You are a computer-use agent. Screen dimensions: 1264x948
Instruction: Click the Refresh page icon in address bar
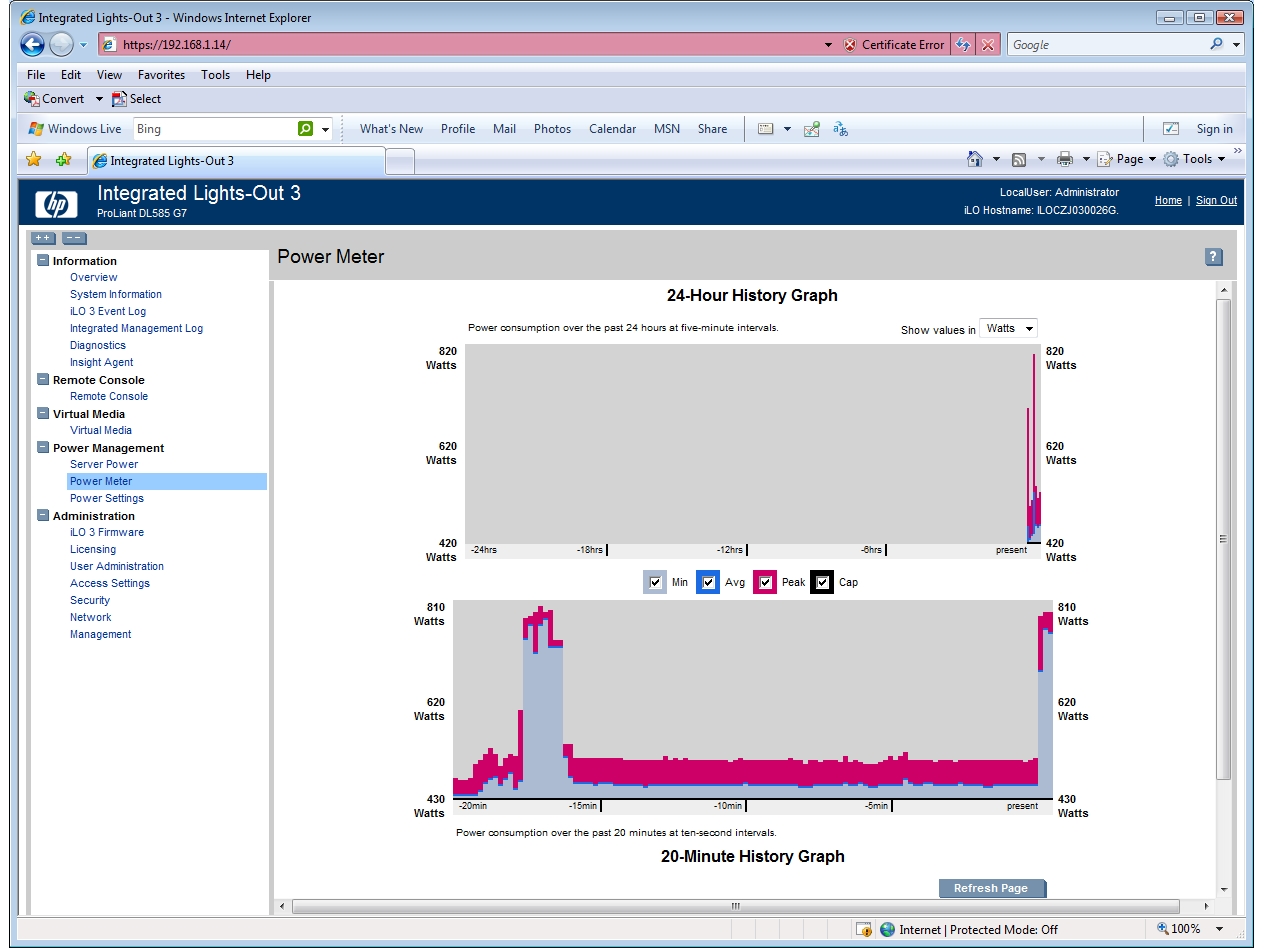(963, 45)
